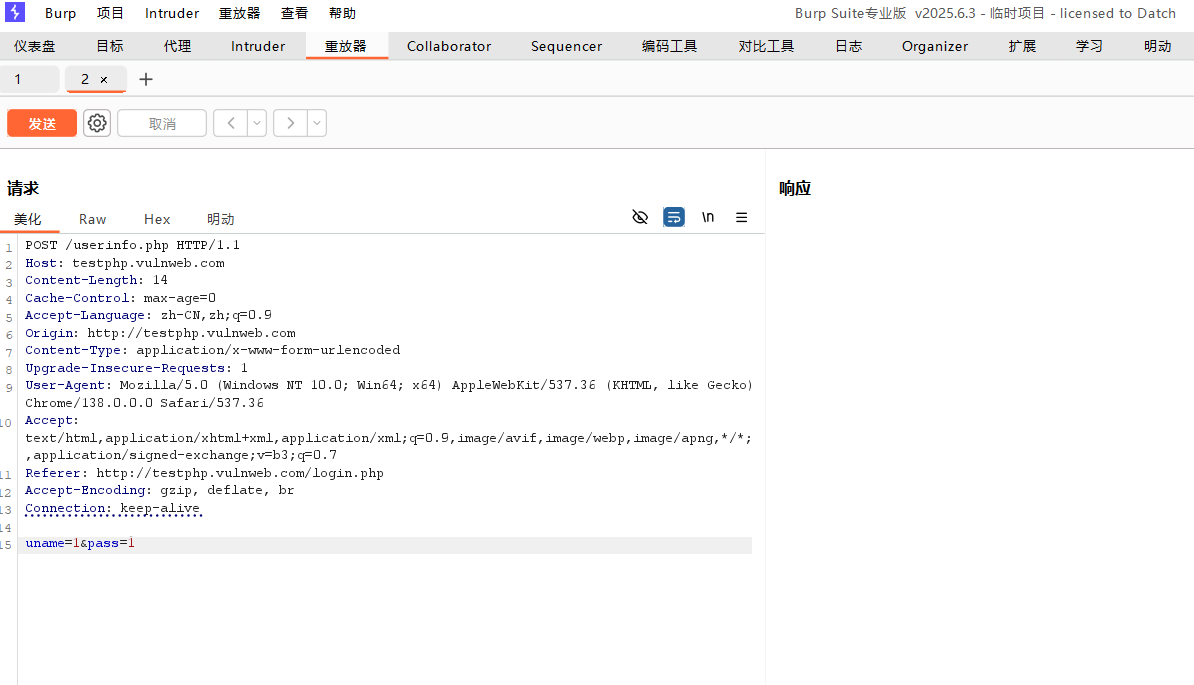This screenshot has height=685, width=1194.
Task: Click the 取消 cancel button
Action: pos(161,123)
